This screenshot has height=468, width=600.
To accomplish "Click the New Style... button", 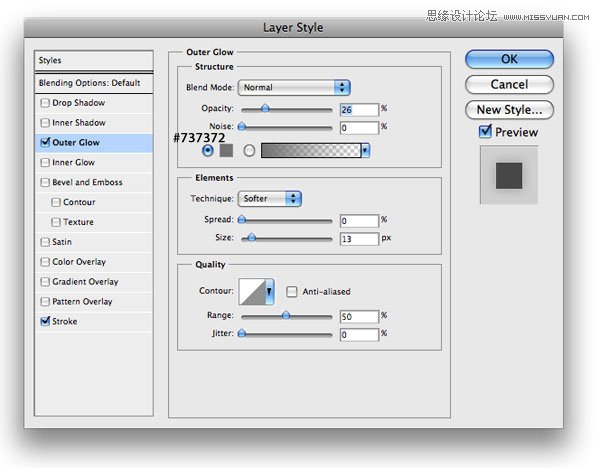I will tap(509, 110).
